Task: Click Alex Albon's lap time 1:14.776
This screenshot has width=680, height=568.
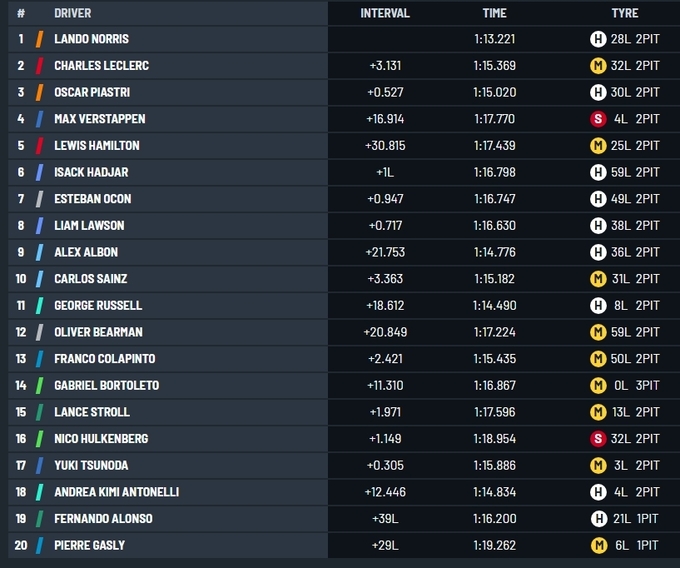Action: point(494,252)
